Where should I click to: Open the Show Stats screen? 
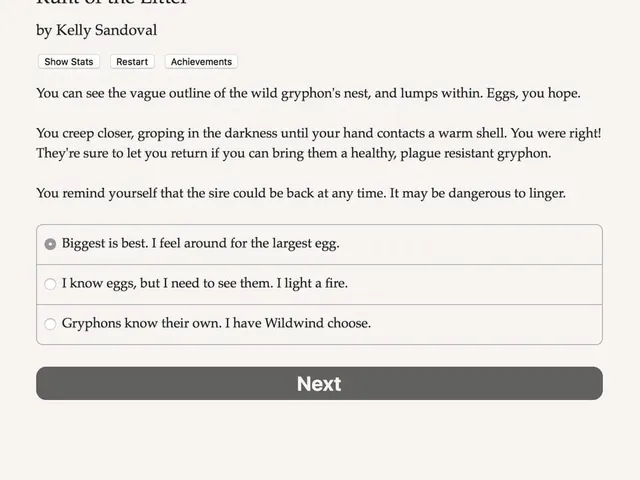point(69,62)
